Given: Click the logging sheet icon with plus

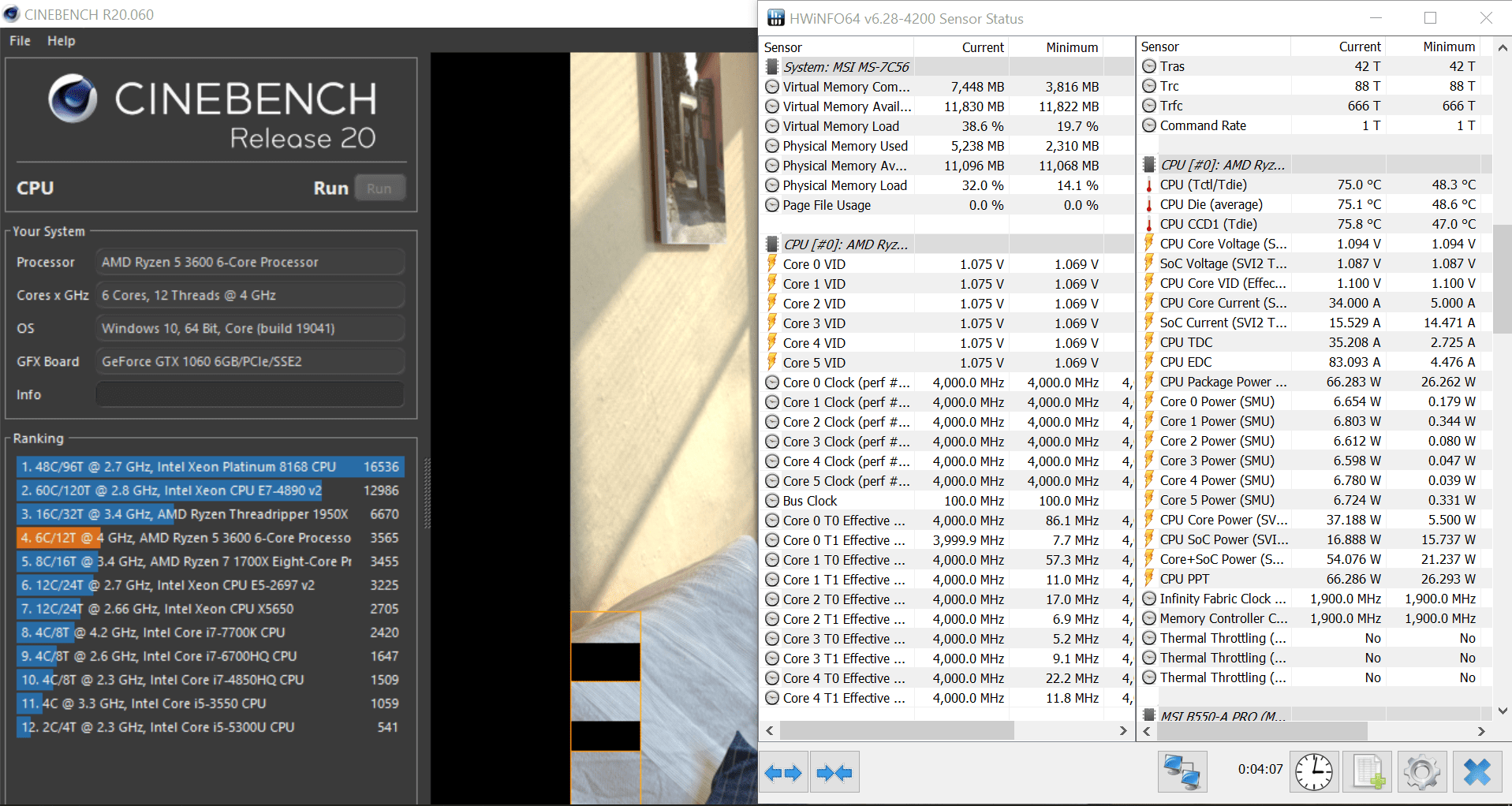Looking at the screenshot, I should coord(1368,771).
